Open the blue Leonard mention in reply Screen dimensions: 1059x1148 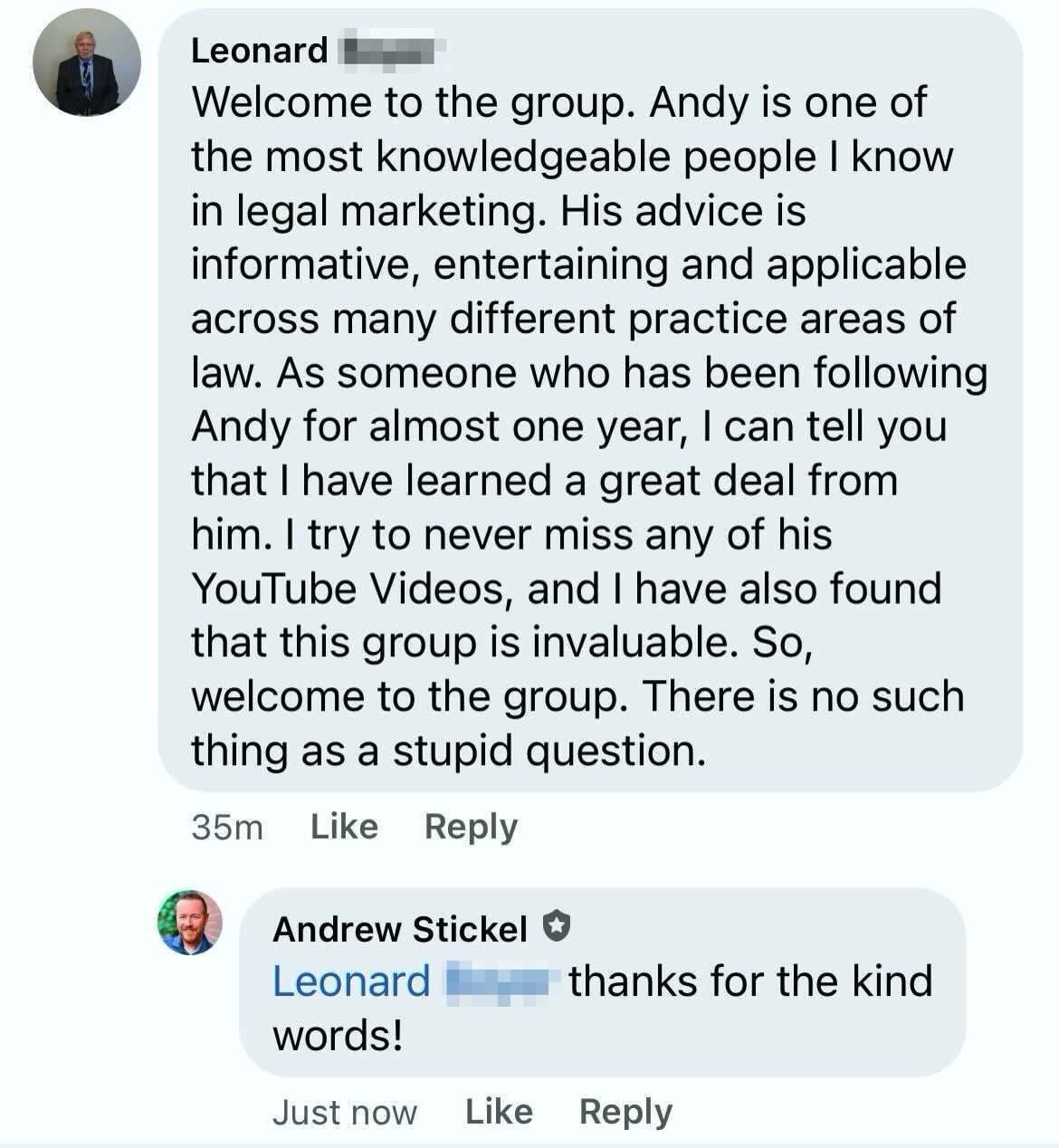[x=351, y=981]
